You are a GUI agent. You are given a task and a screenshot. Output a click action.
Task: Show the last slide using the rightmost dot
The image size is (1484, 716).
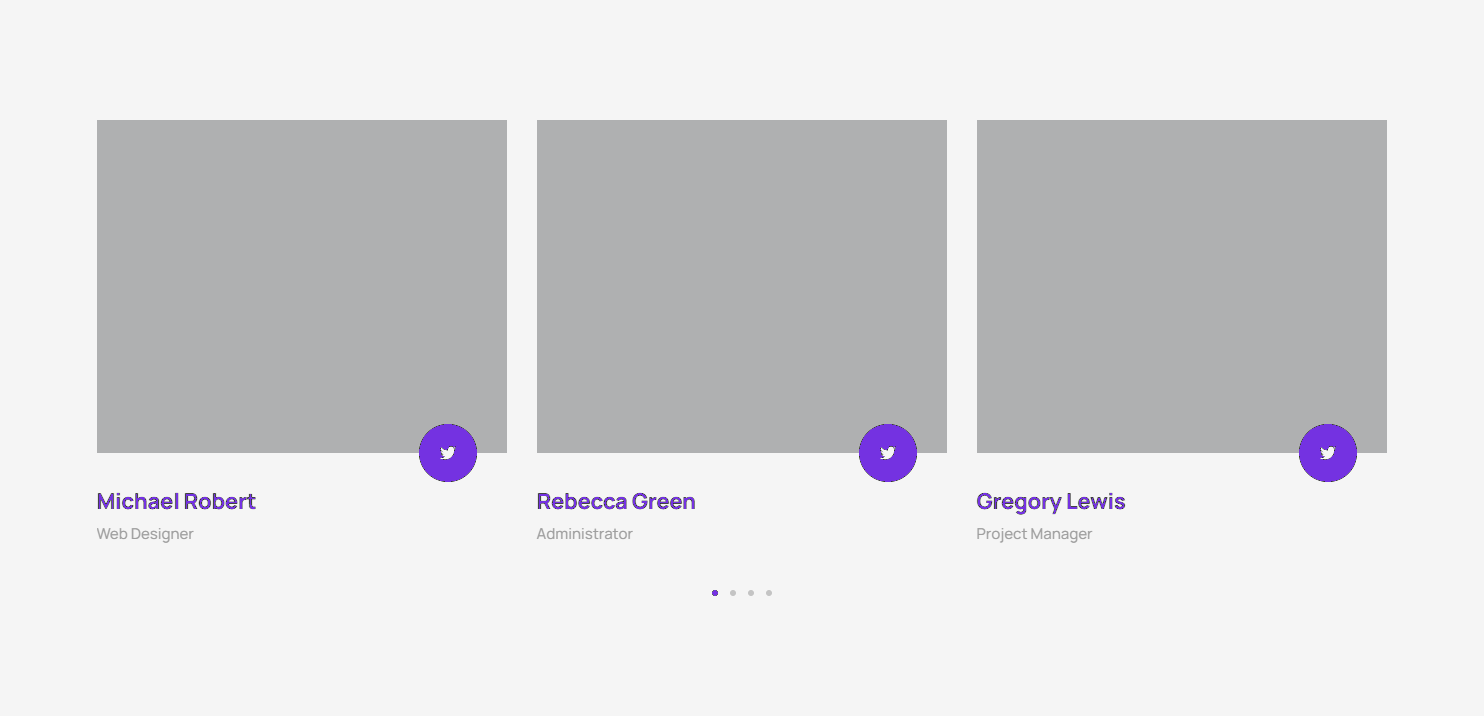coord(769,593)
